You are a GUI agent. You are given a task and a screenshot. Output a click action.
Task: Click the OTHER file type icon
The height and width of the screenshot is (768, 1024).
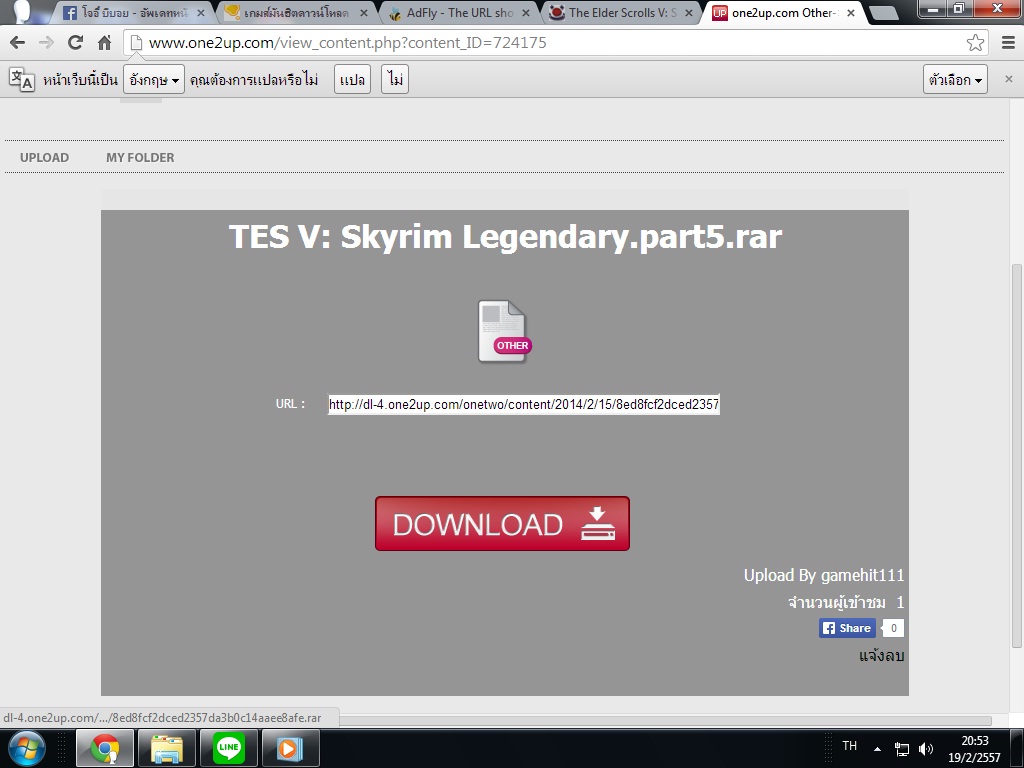(504, 331)
